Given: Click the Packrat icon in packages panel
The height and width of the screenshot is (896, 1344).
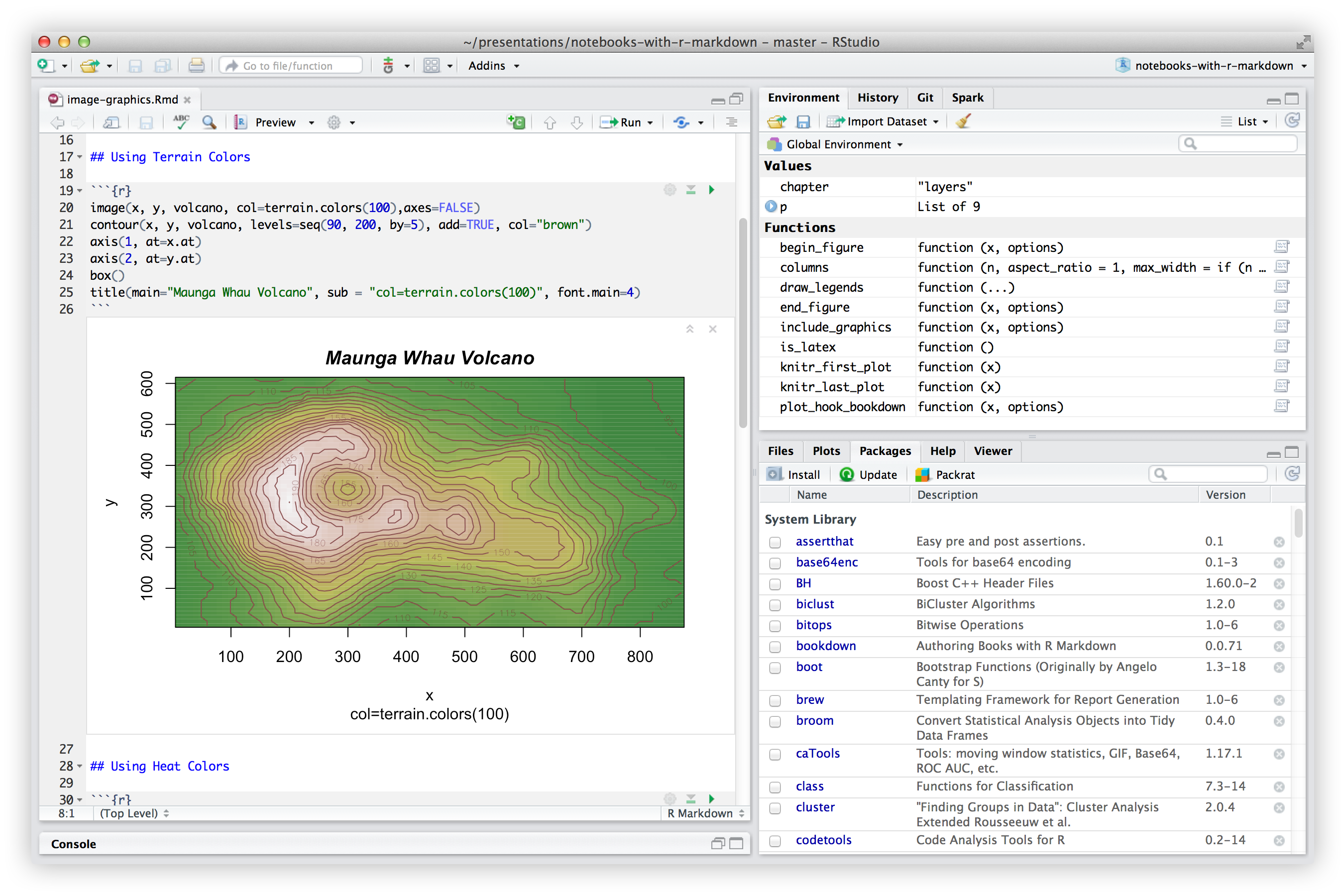Looking at the screenshot, I should point(921,474).
